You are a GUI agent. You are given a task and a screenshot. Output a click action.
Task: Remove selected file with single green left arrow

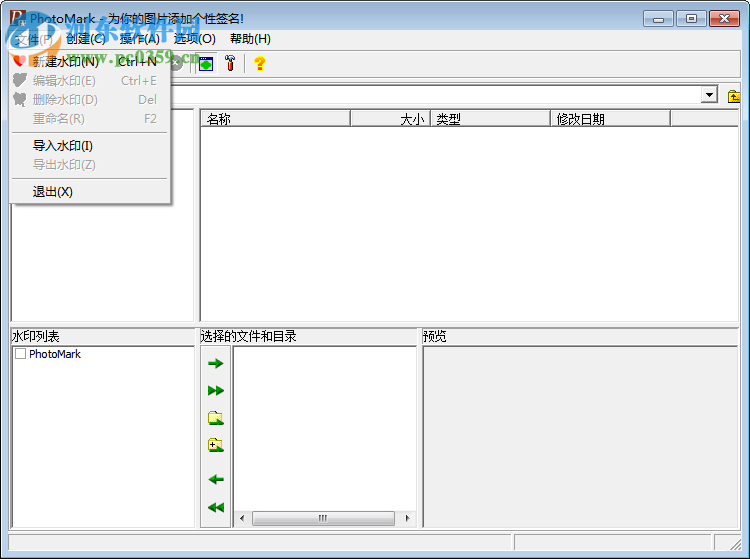(x=216, y=479)
